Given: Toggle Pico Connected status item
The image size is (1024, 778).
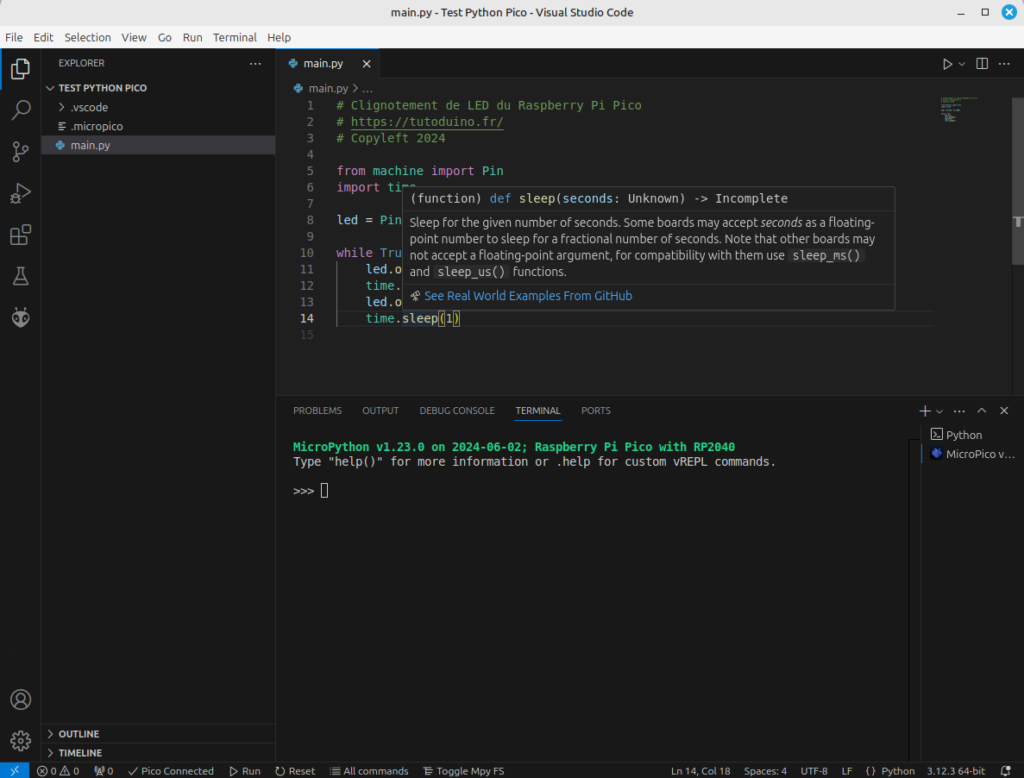Looking at the screenshot, I should 171,771.
